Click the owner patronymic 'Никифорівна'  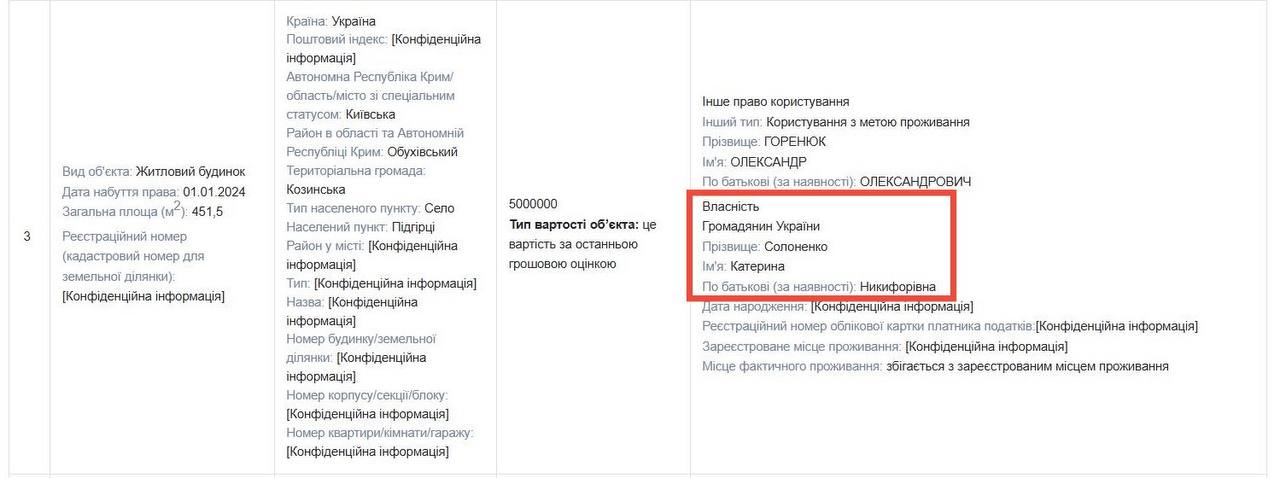(x=898, y=286)
